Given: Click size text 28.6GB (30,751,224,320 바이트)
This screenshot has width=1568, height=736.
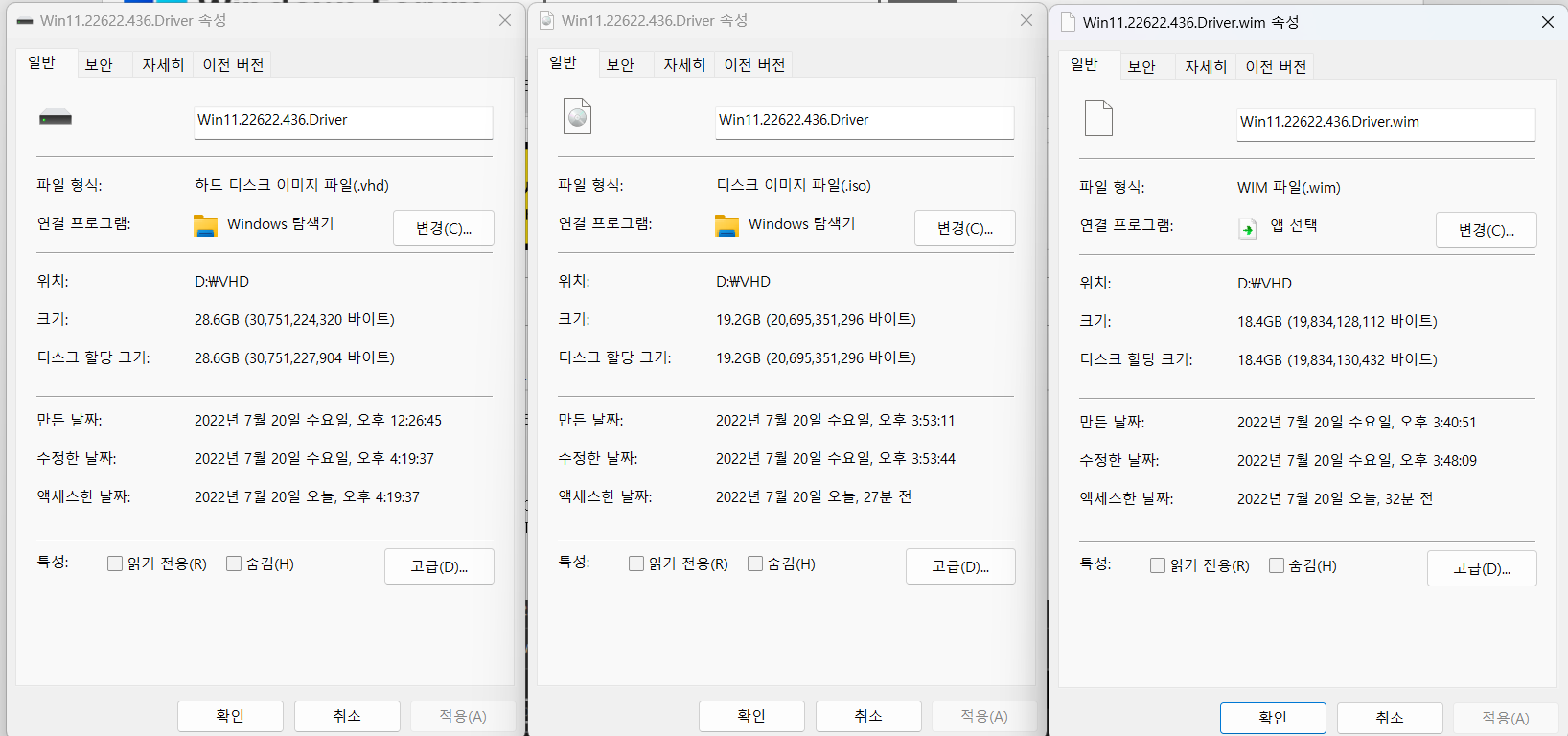Looking at the screenshot, I should point(294,319).
